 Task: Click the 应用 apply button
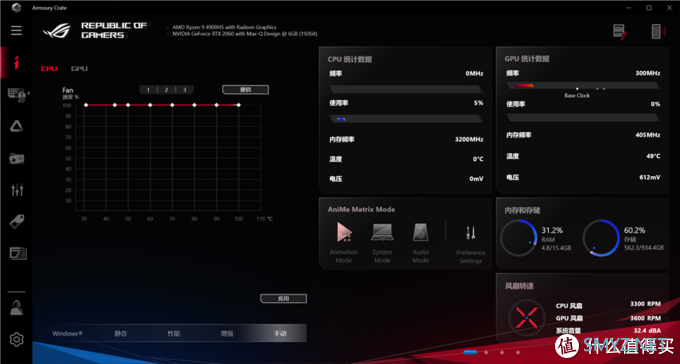point(283,298)
